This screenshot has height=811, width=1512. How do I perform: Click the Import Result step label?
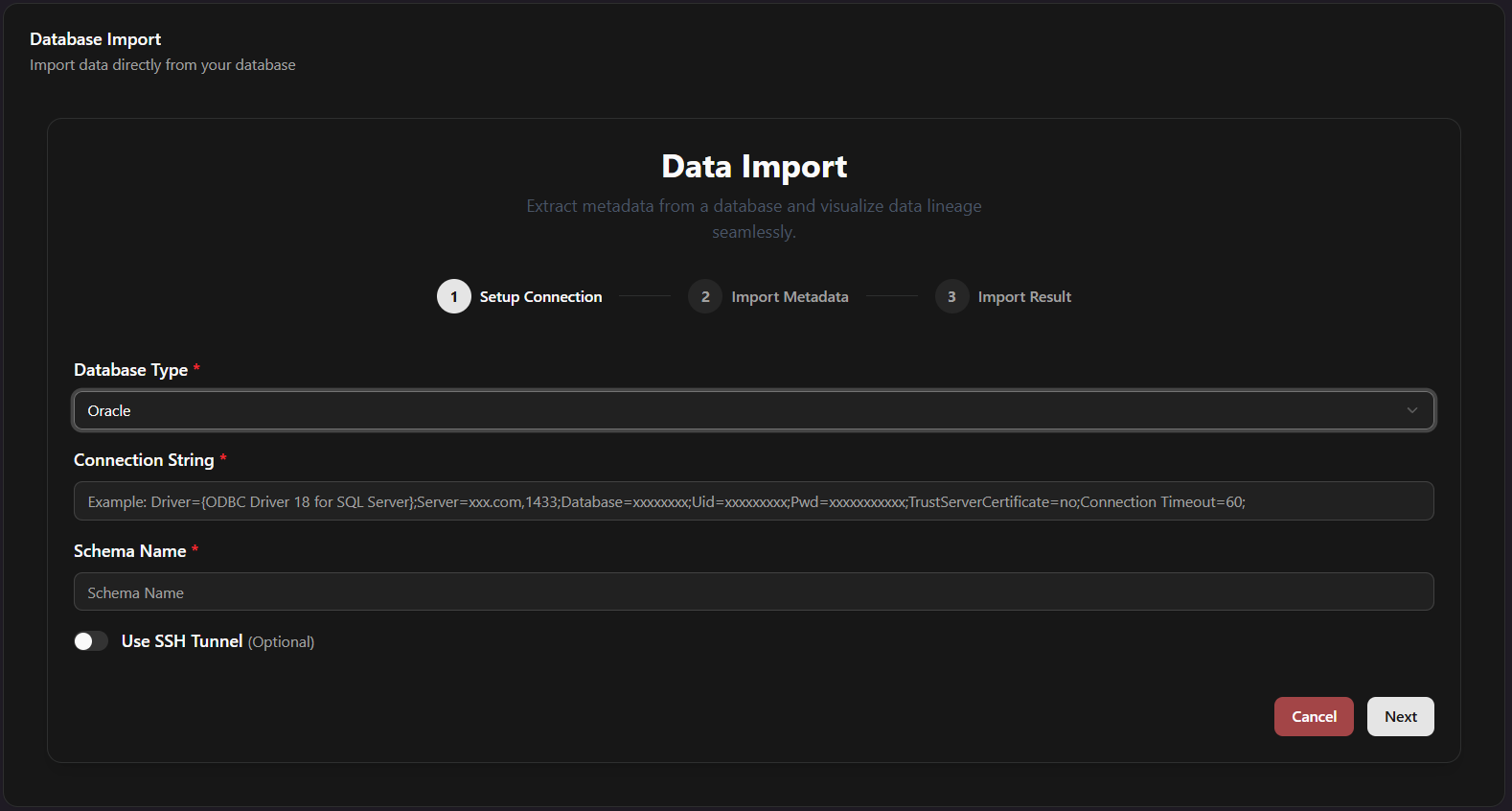[x=1024, y=297]
